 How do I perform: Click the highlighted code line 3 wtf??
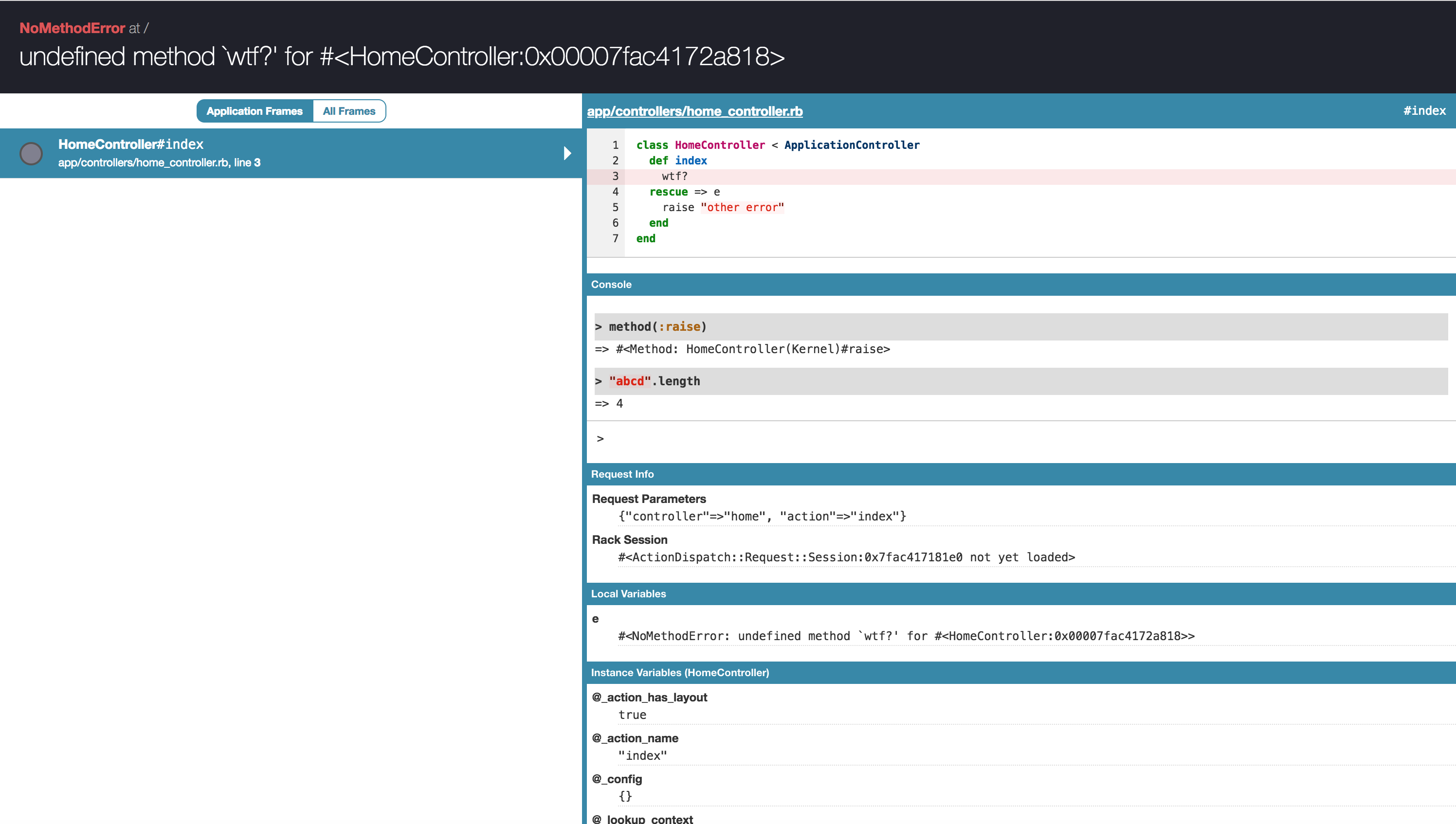(x=1021, y=176)
